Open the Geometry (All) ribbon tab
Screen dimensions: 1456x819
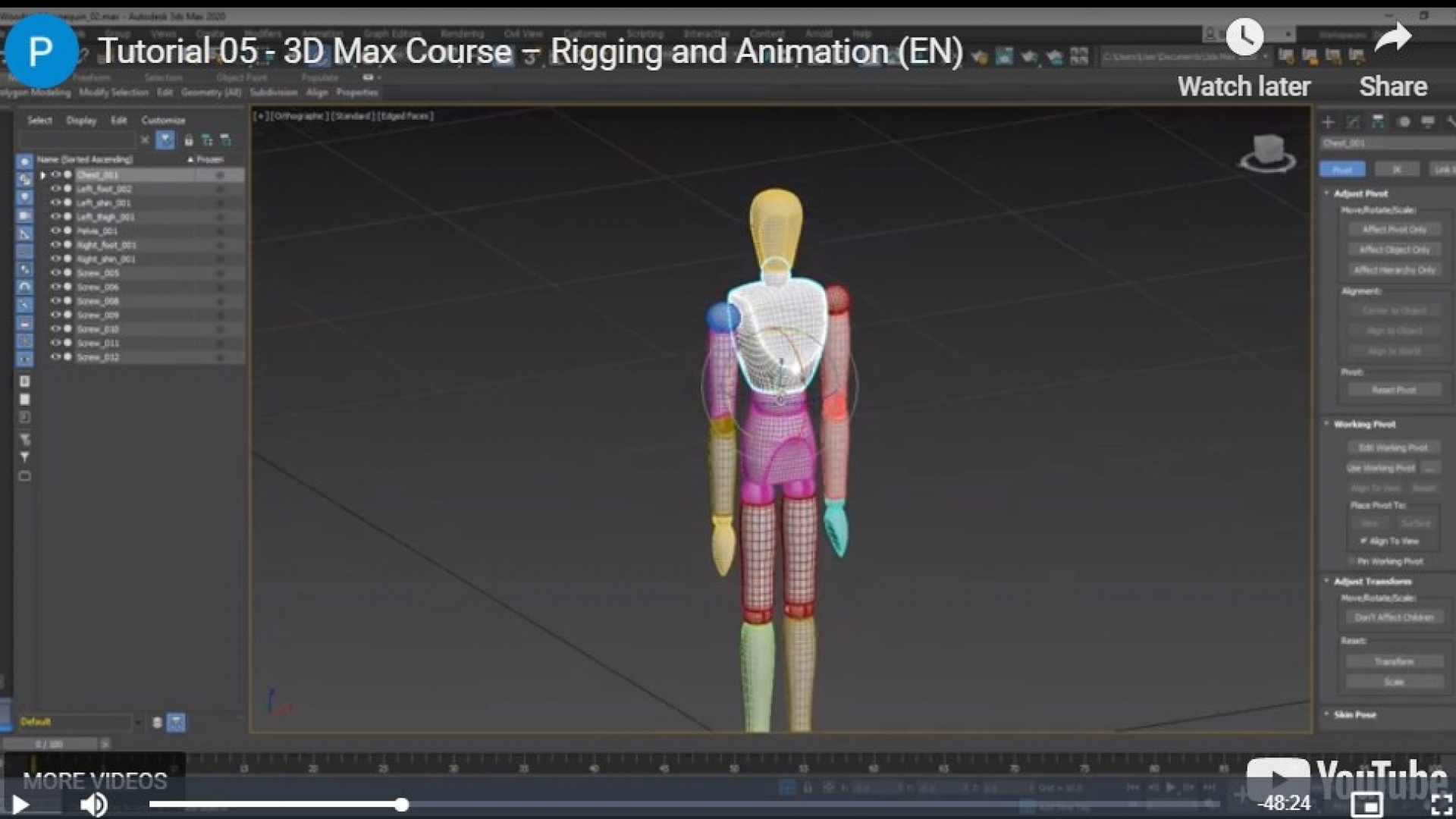(x=211, y=93)
